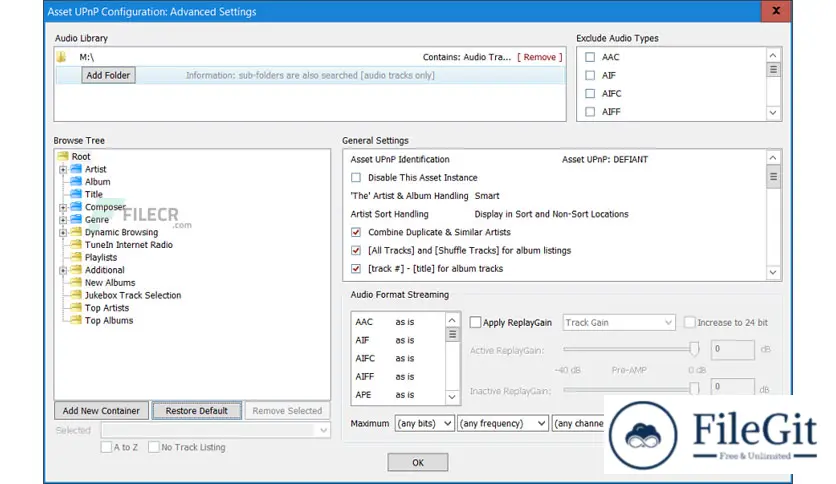Click the Album folder icon
Viewport: 836px width, 484px height.
pyautogui.click(x=76, y=181)
